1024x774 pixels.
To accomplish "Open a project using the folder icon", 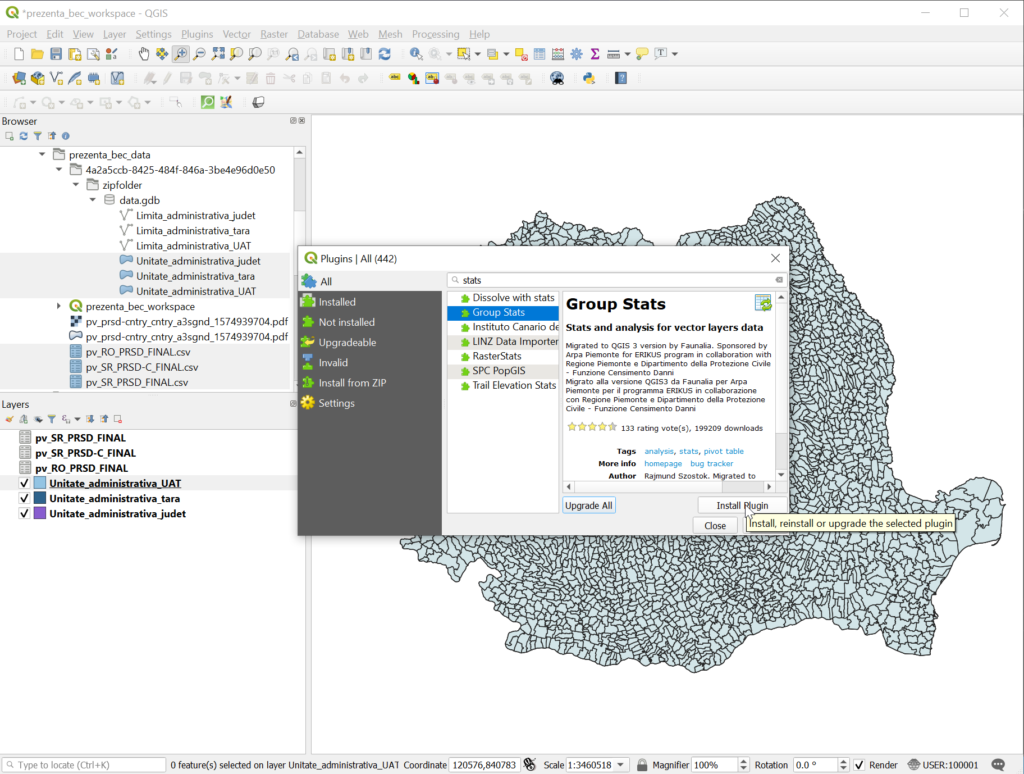I will [x=37, y=54].
